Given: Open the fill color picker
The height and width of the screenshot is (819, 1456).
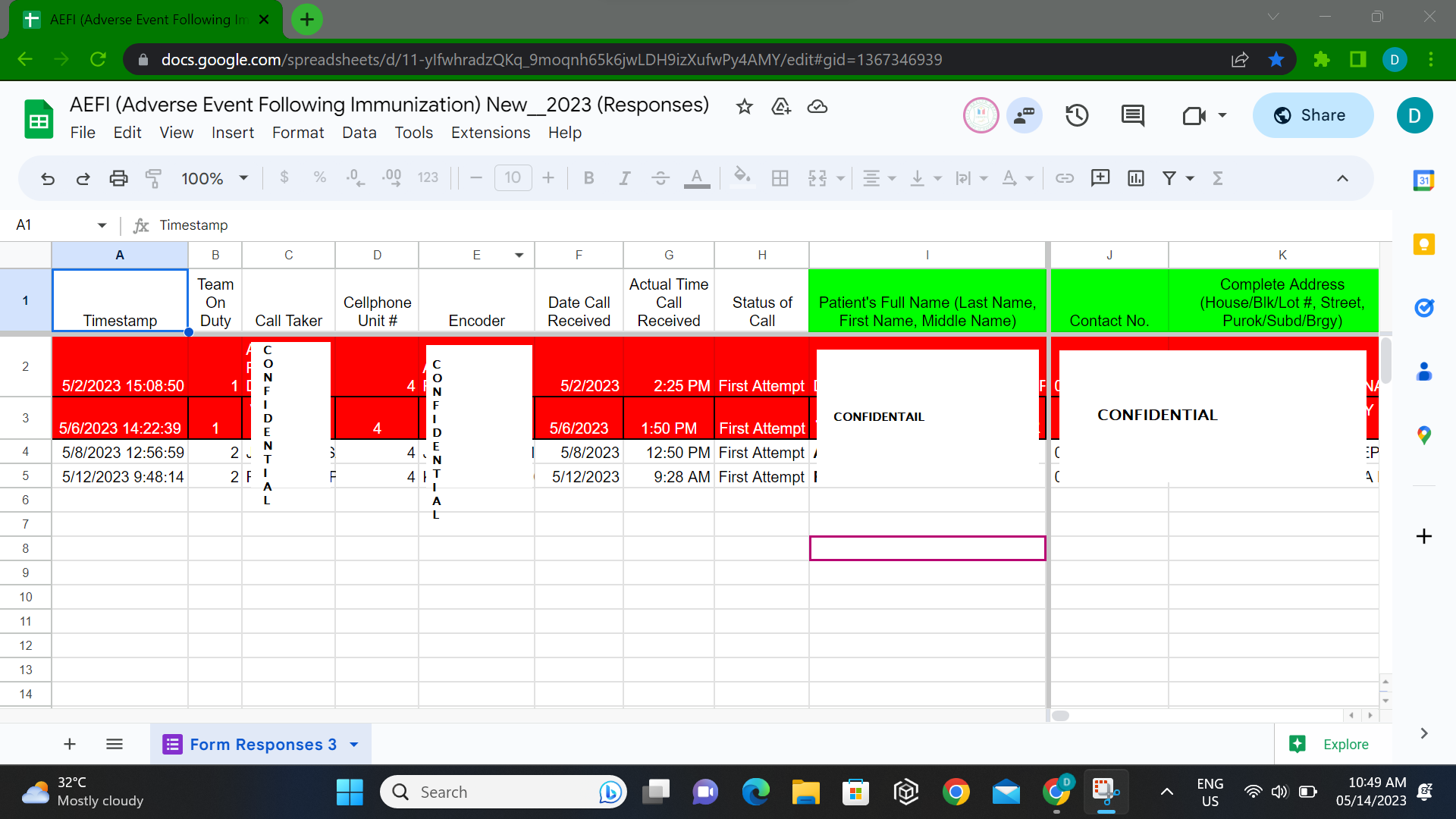Looking at the screenshot, I should click(x=742, y=178).
